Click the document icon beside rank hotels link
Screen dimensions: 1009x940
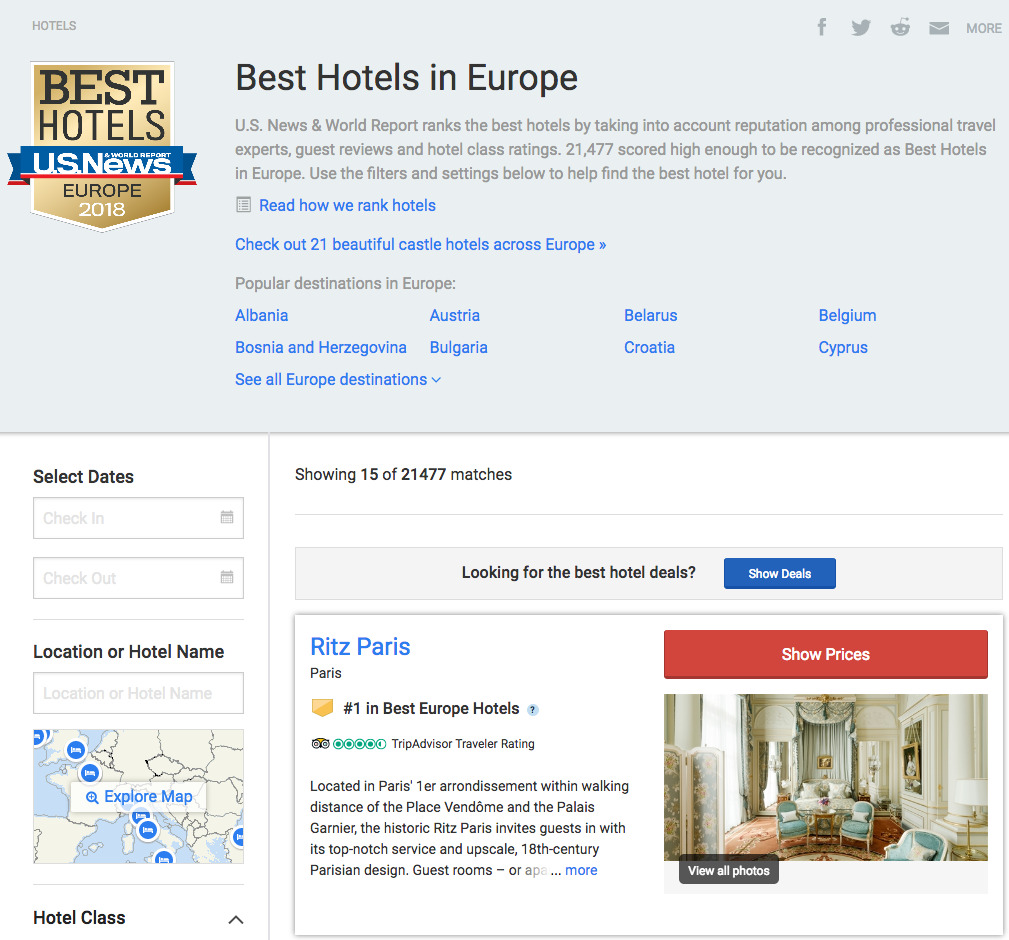pos(243,205)
